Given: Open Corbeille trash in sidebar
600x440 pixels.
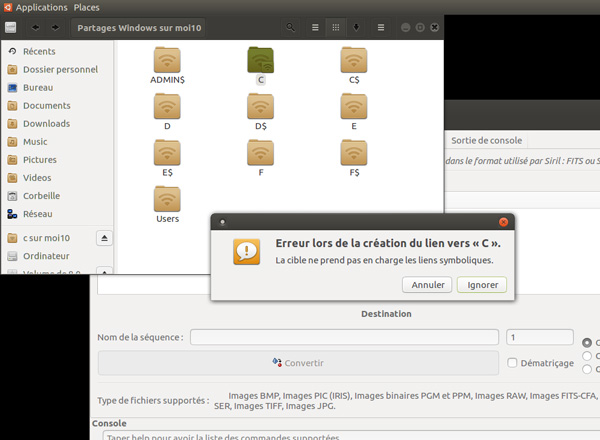Looking at the screenshot, I should pyautogui.click(x=41, y=196).
